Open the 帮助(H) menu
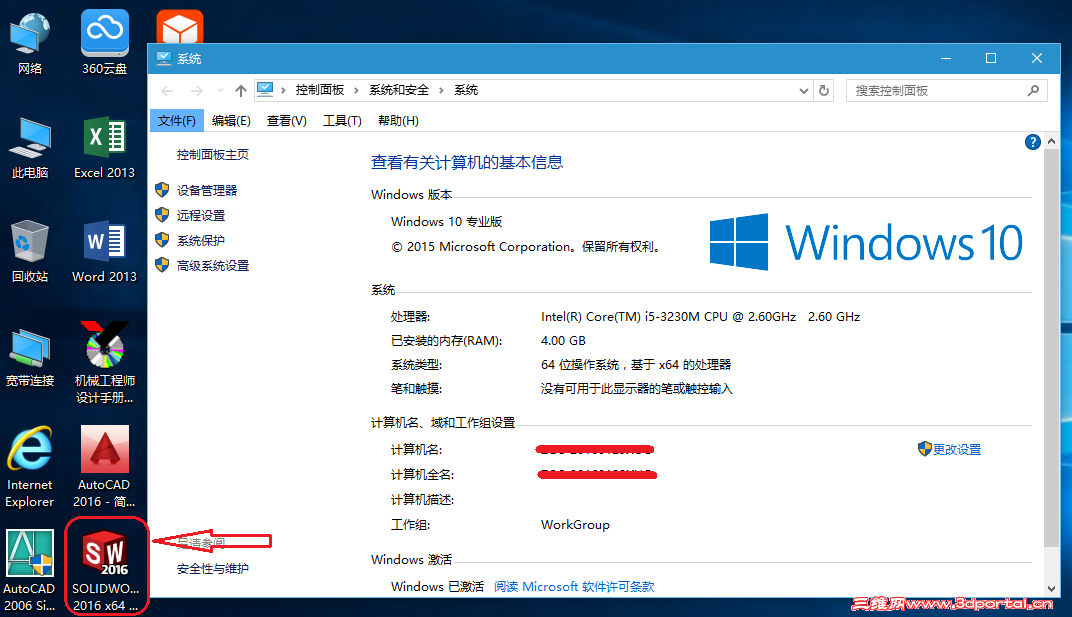1072x617 pixels. pos(398,120)
